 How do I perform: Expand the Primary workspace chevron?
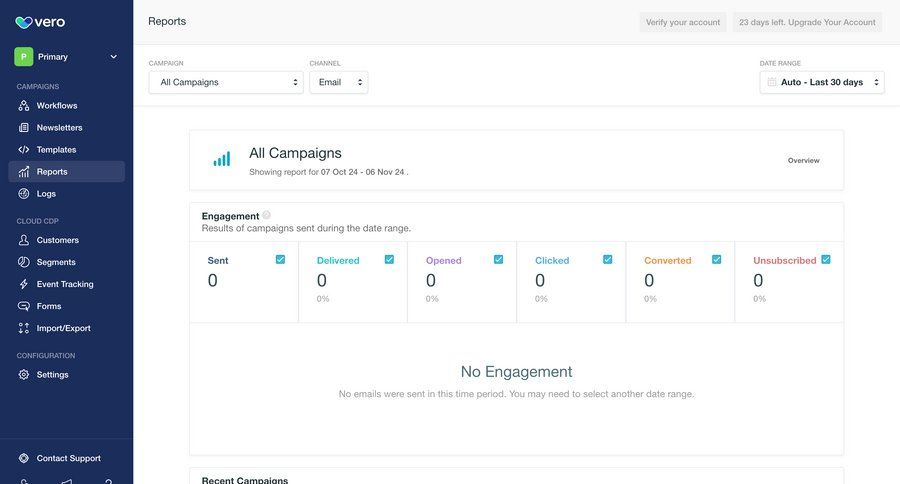coord(114,57)
